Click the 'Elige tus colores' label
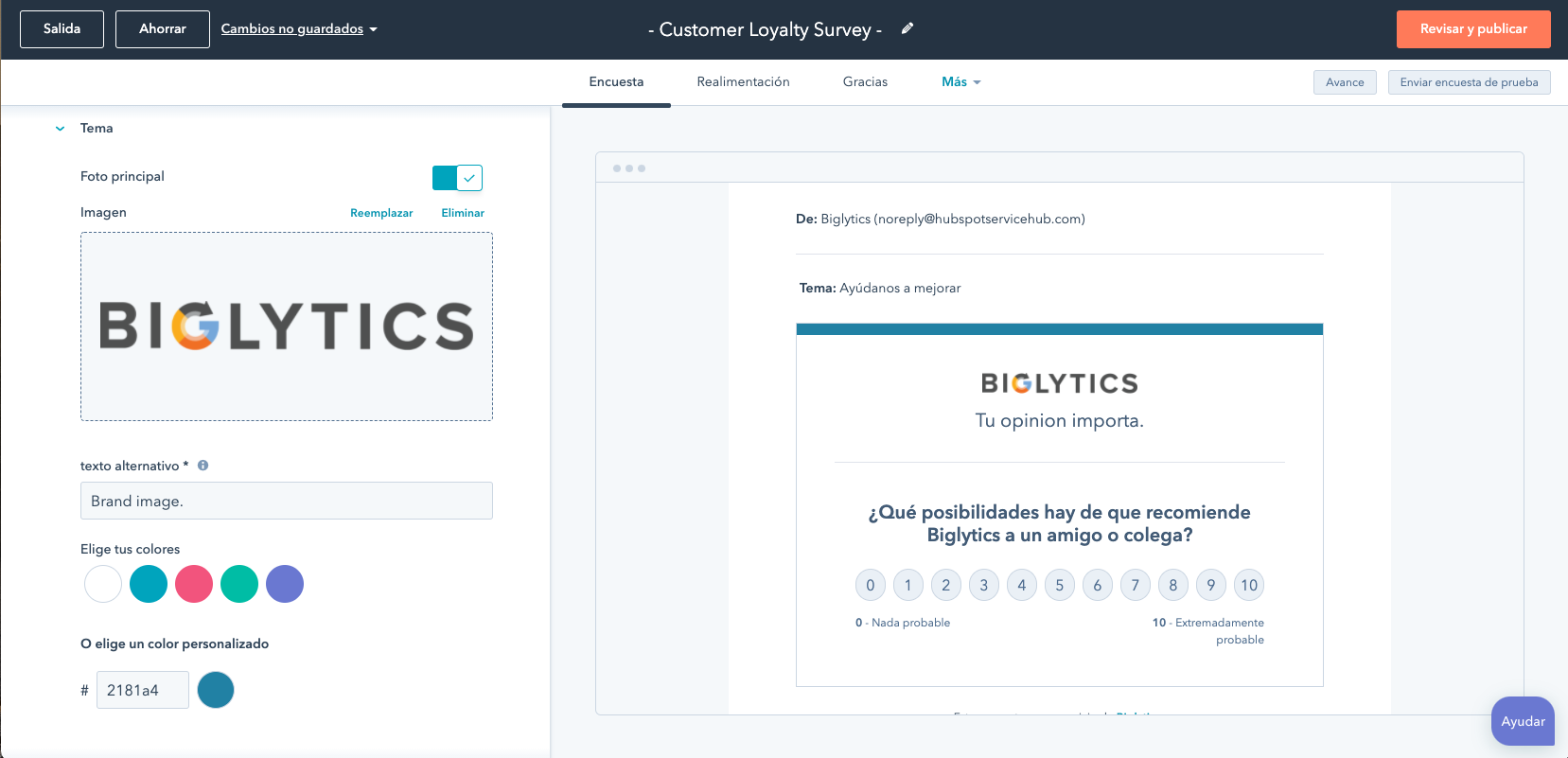 tap(131, 549)
